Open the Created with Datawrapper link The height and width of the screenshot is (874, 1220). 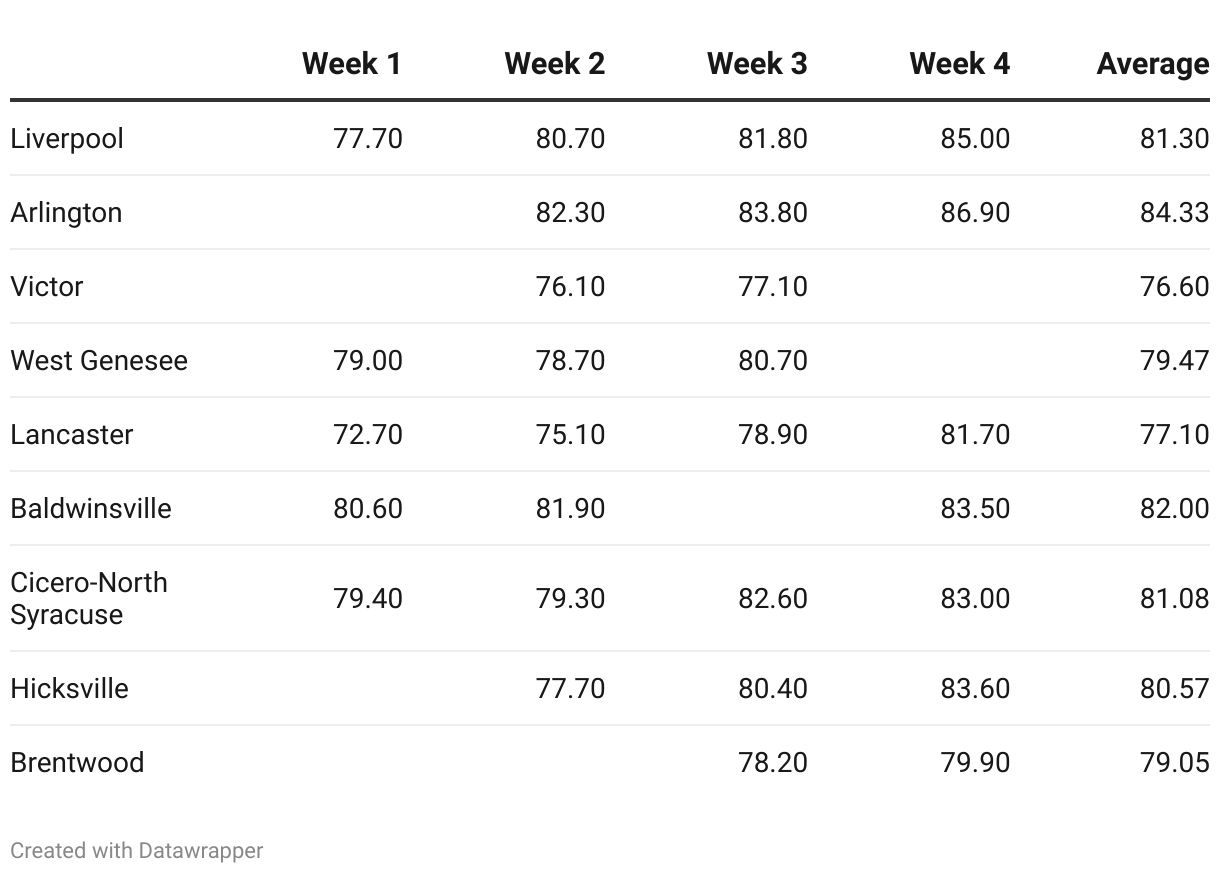pos(137,851)
